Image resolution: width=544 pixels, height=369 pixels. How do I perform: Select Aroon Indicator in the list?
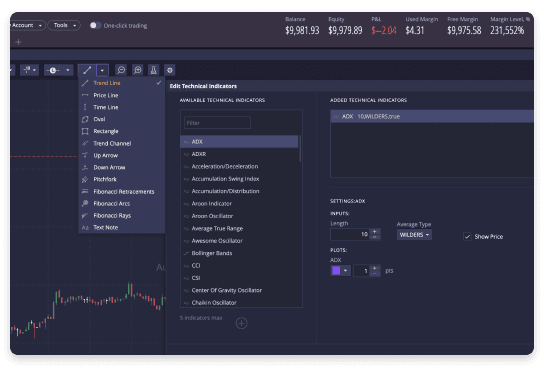(239, 204)
